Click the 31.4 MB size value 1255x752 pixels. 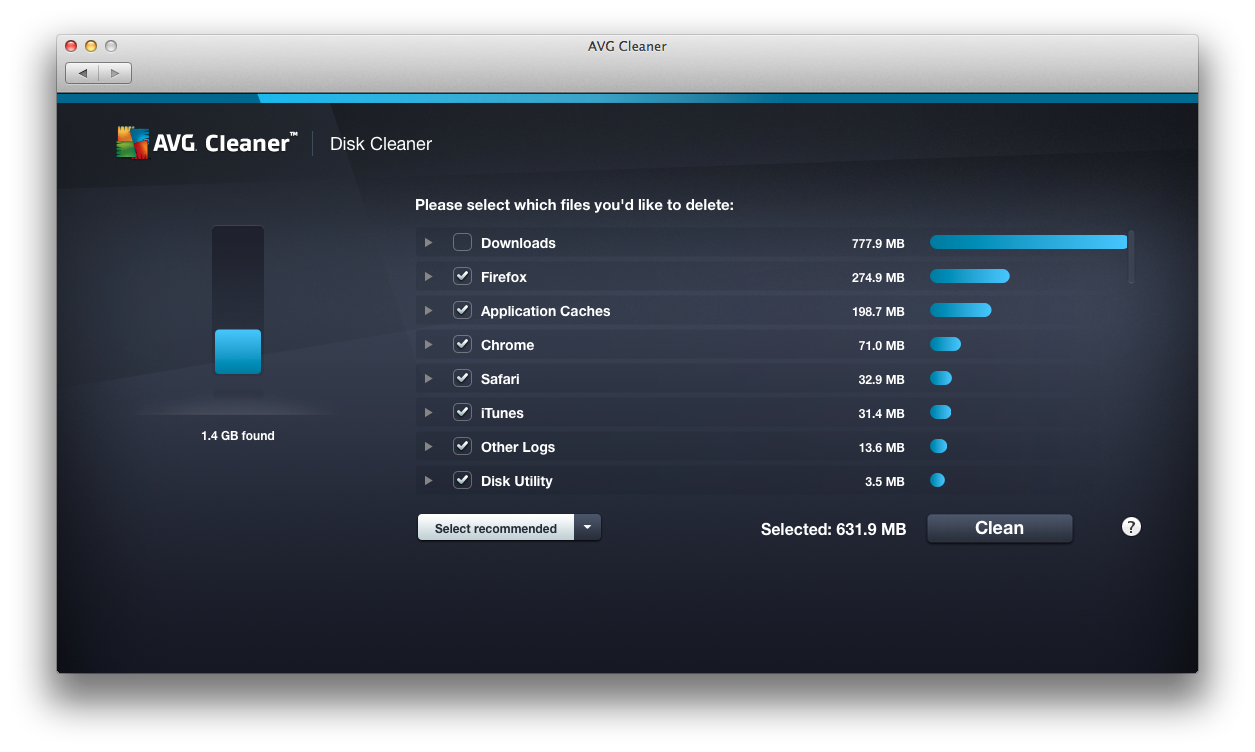pyautogui.click(x=881, y=414)
